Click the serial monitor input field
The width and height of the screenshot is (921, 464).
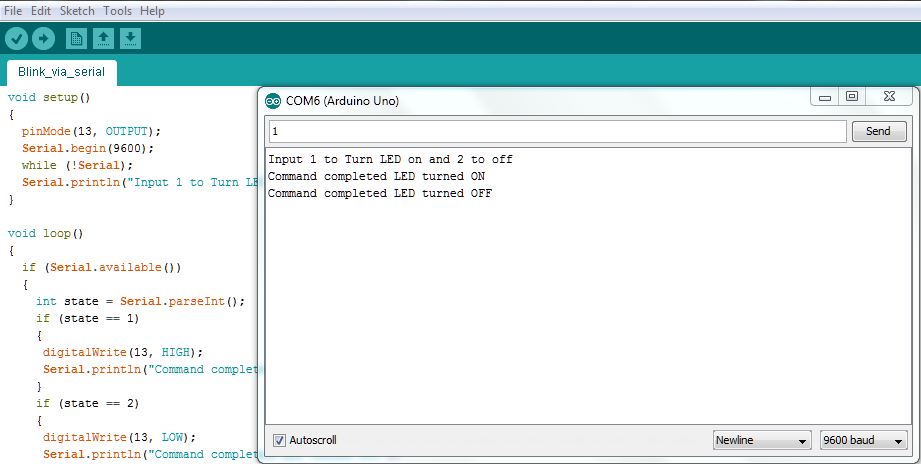[557, 131]
